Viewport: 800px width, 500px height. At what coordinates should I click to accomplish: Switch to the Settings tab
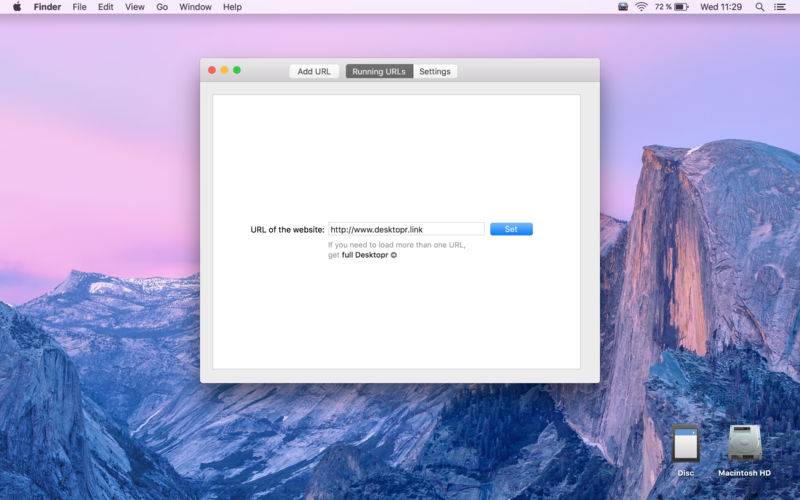pyautogui.click(x=435, y=71)
